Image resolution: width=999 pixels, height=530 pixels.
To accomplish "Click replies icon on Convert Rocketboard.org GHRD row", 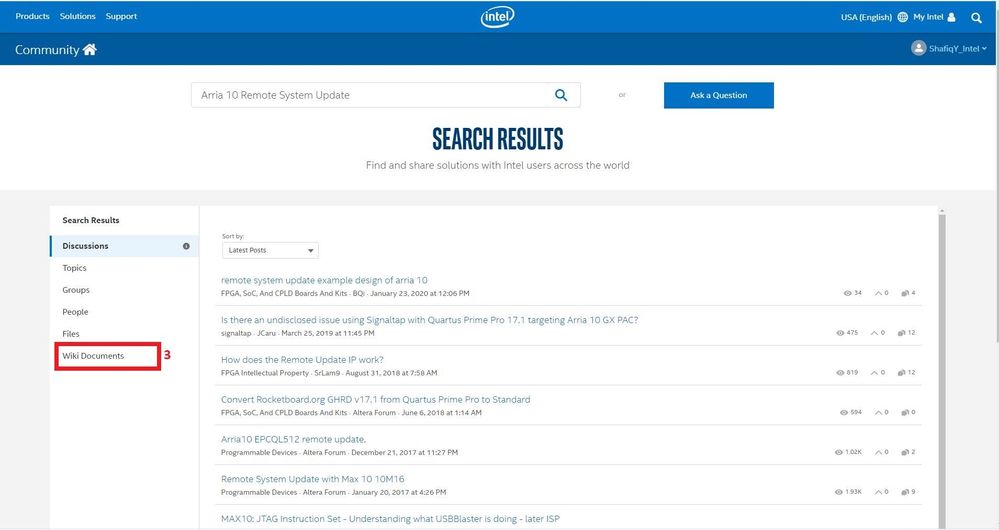I will tap(905, 413).
